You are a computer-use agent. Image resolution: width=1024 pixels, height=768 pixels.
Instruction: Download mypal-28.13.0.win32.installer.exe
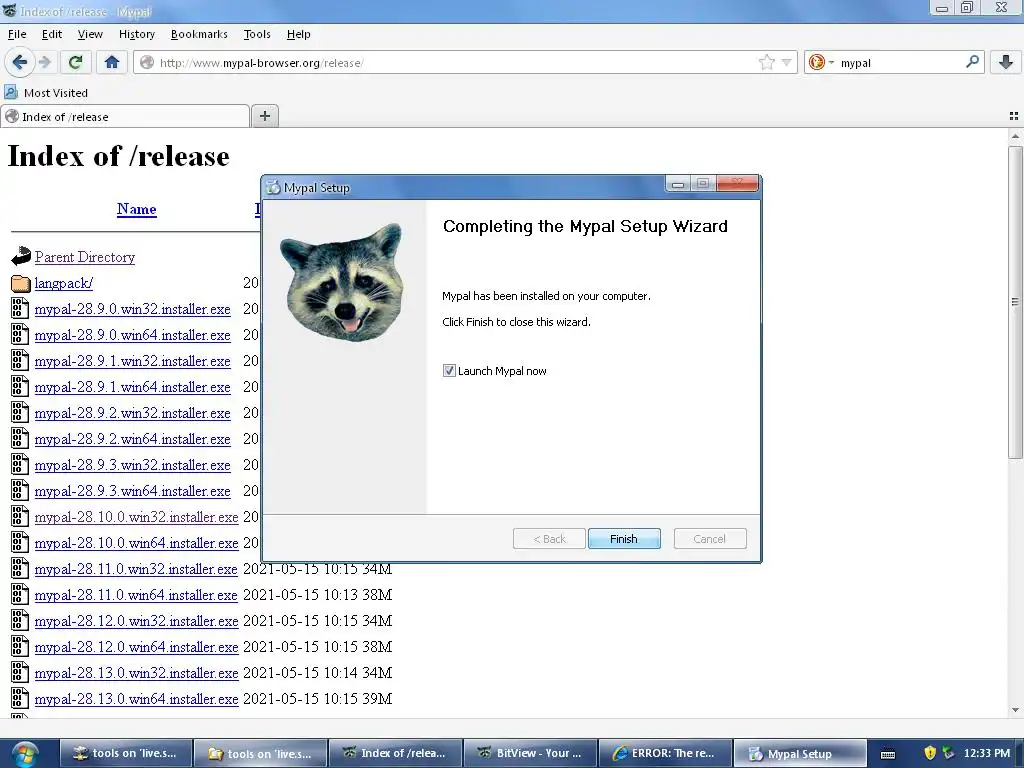coord(136,673)
